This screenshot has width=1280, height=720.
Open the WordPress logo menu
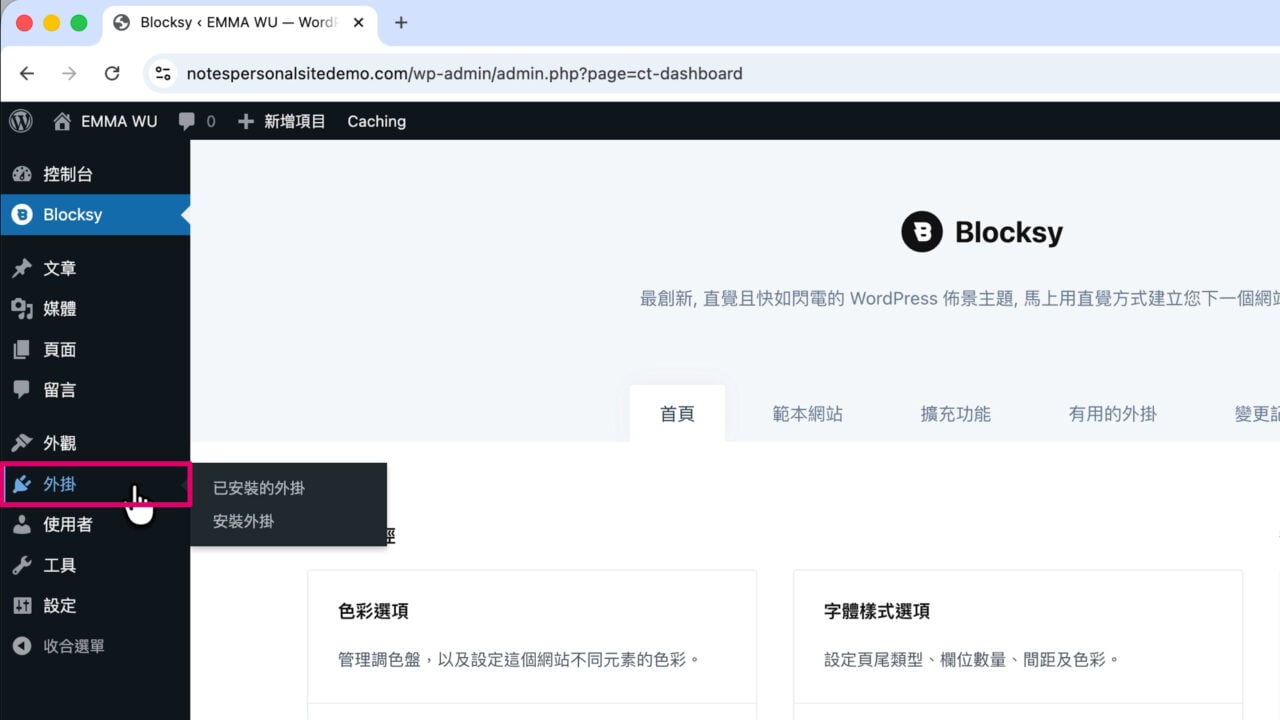[21, 121]
